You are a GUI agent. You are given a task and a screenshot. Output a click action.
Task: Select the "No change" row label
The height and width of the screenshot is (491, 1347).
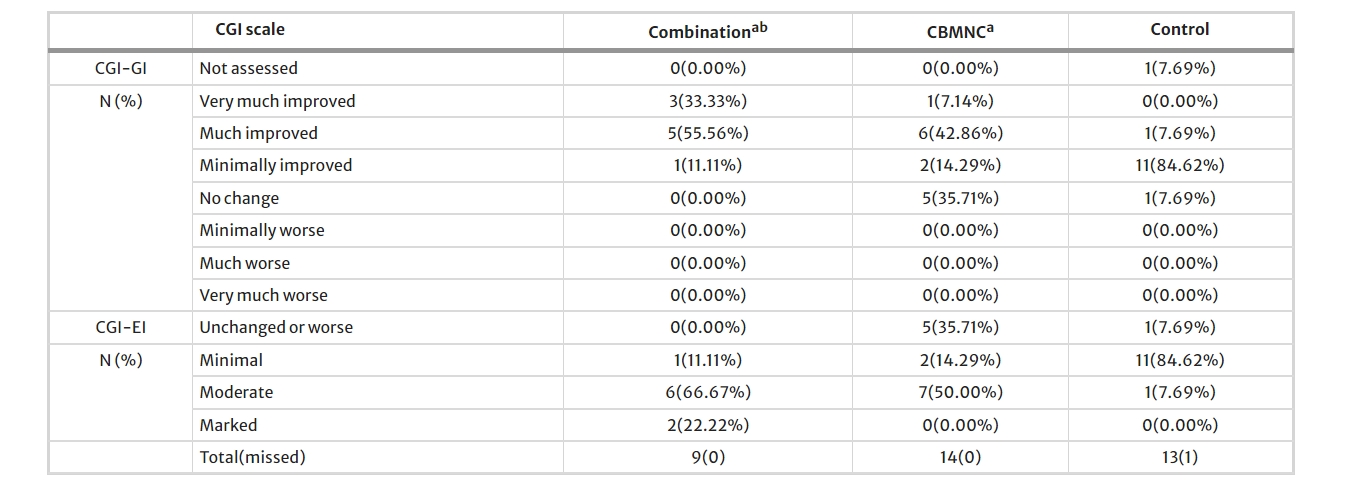pos(239,198)
